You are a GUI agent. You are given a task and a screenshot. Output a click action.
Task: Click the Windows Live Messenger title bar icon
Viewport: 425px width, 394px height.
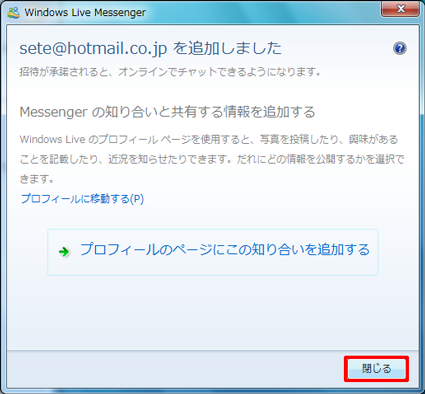pyautogui.click(x=14, y=13)
